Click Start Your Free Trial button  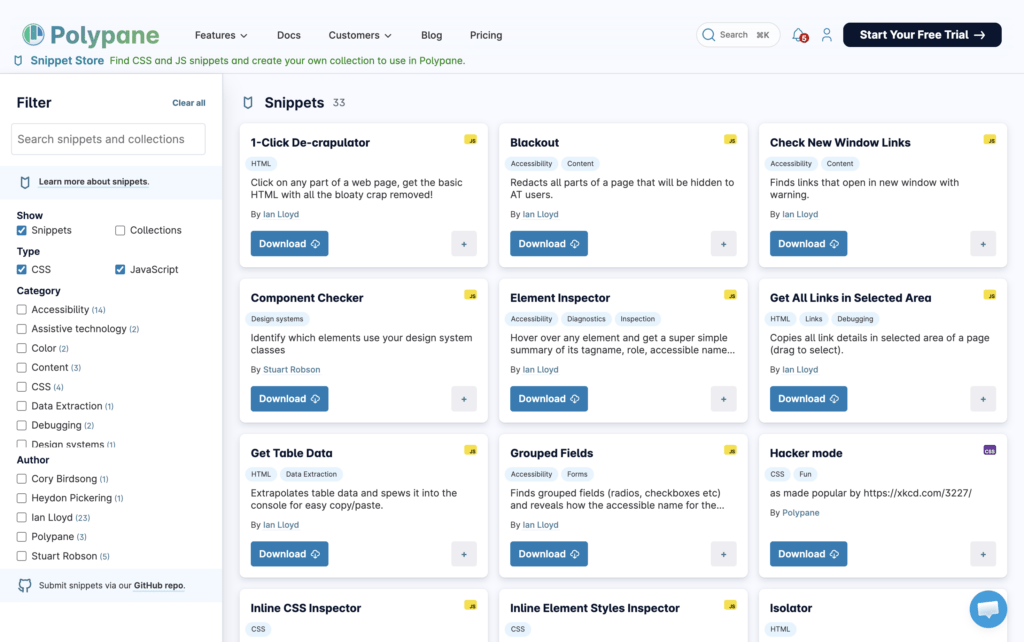[922, 35]
